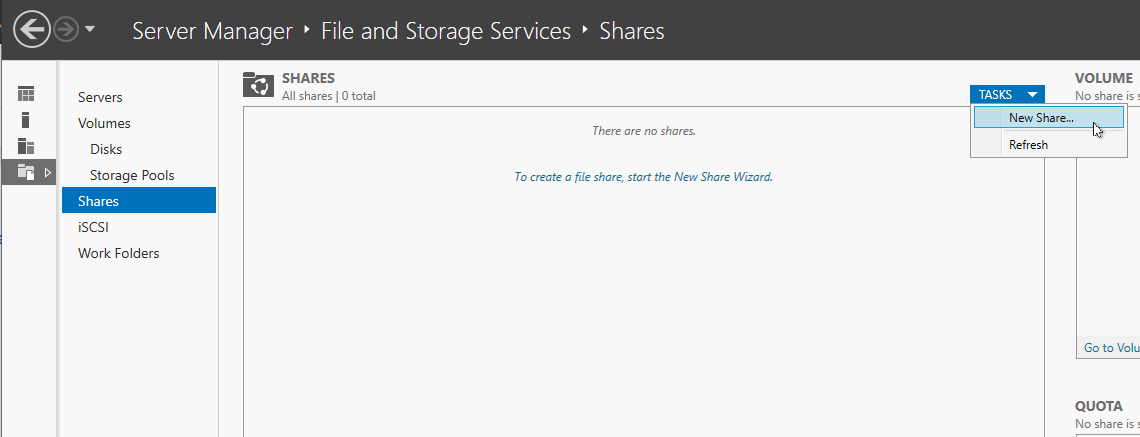Click the Shares tile folder icon
Viewport: 1140px width, 437px height.
(259, 86)
